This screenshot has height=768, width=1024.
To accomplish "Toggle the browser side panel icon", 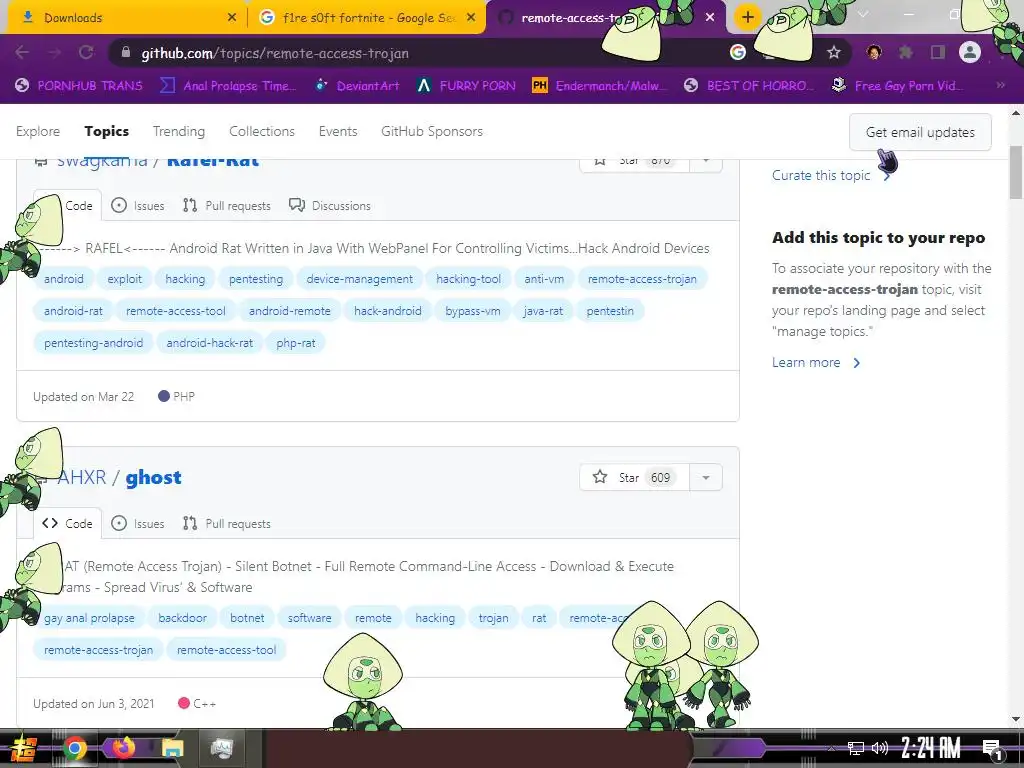I will [938, 53].
